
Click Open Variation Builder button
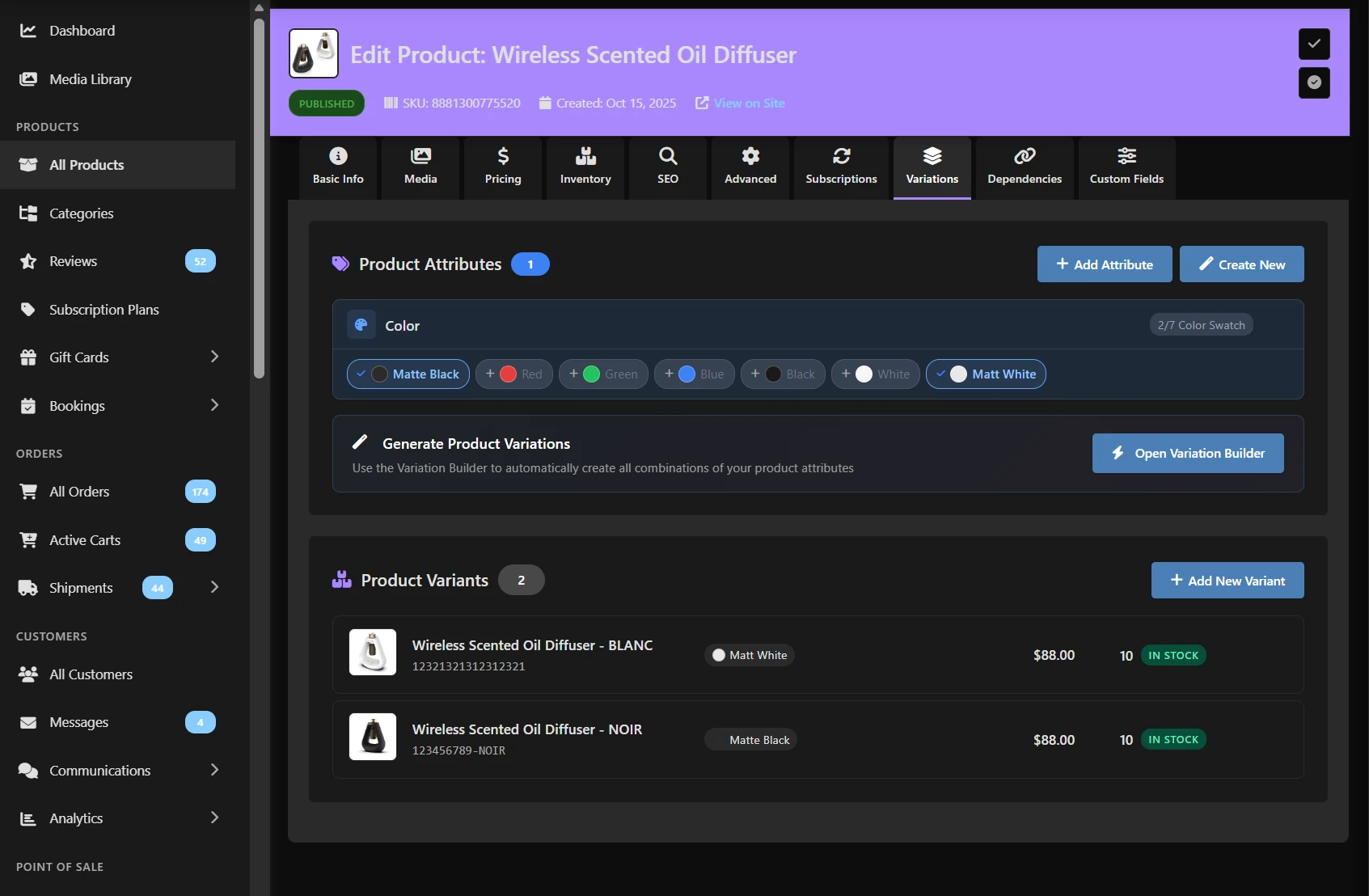(1188, 454)
